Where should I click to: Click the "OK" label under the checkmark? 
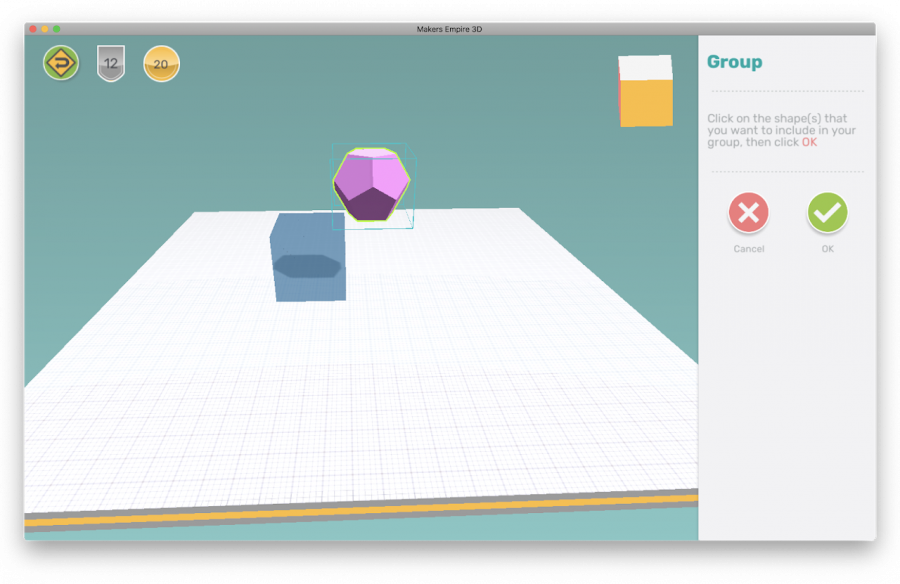[827, 249]
